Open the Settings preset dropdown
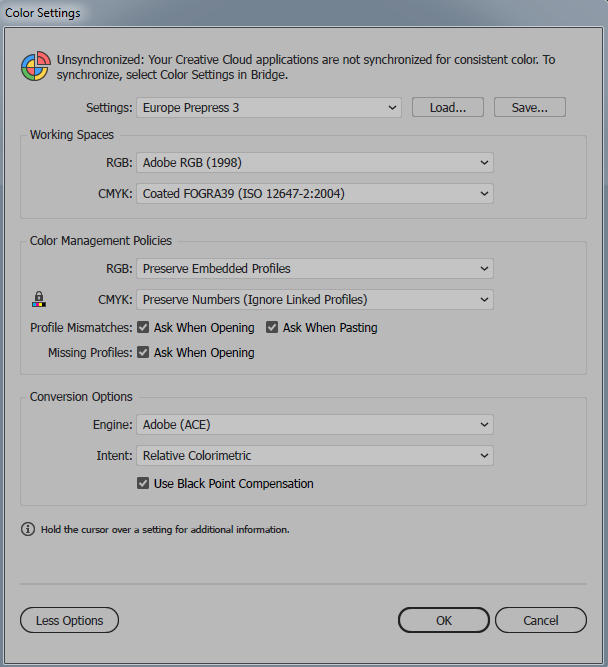608x667 pixels. point(268,107)
